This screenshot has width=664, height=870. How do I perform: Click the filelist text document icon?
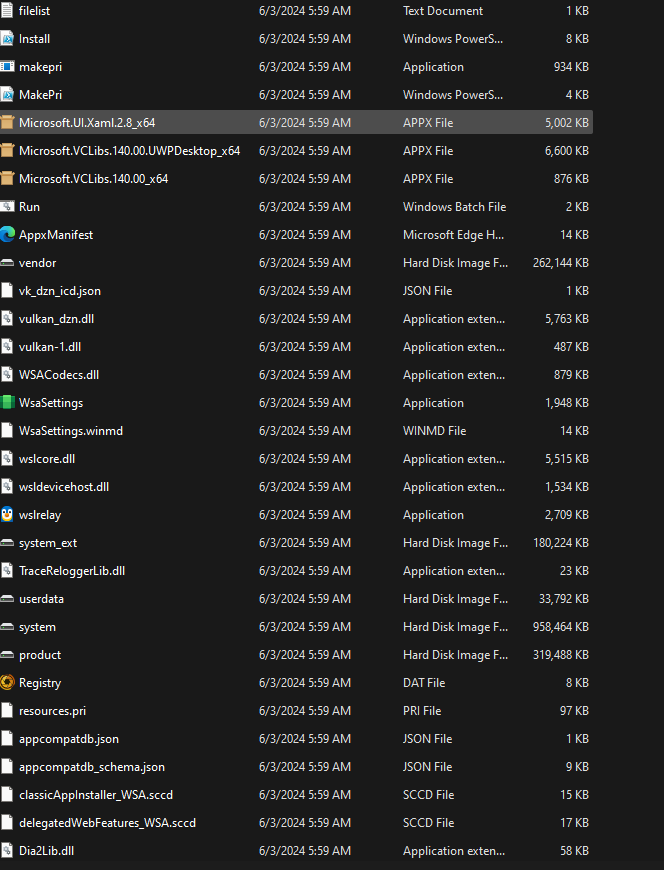pyautogui.click(x=7, y=11)
